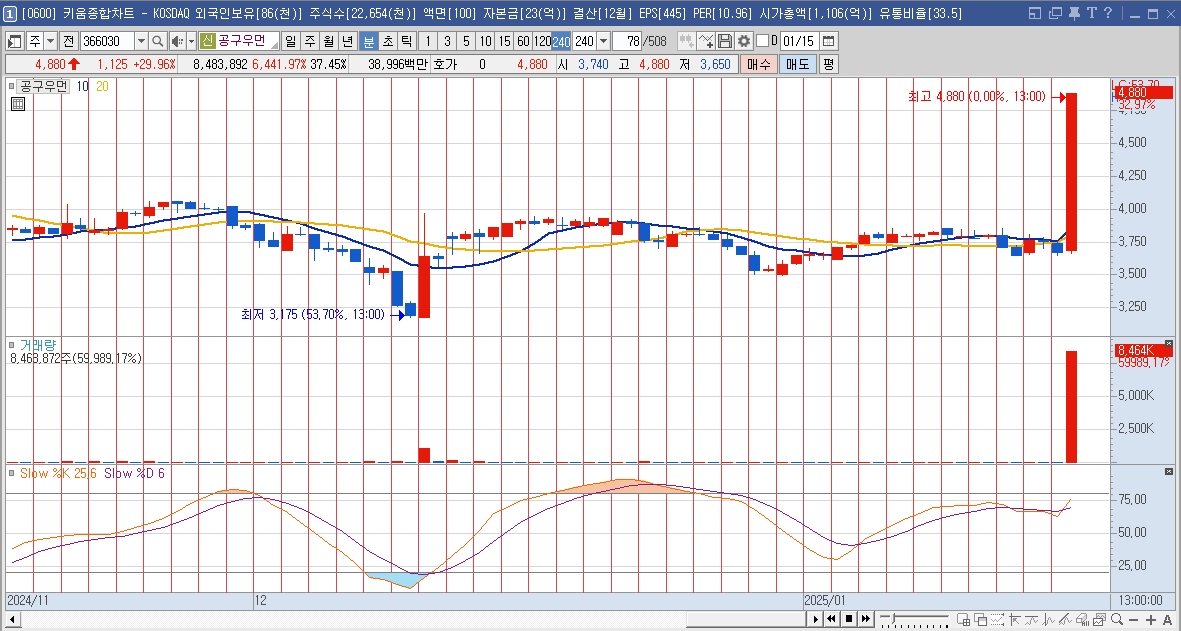Image resolution: width=1181 pixels, height=631 pixels.
Task: Select the 120 minute interval tab
Action: point(542,41)
